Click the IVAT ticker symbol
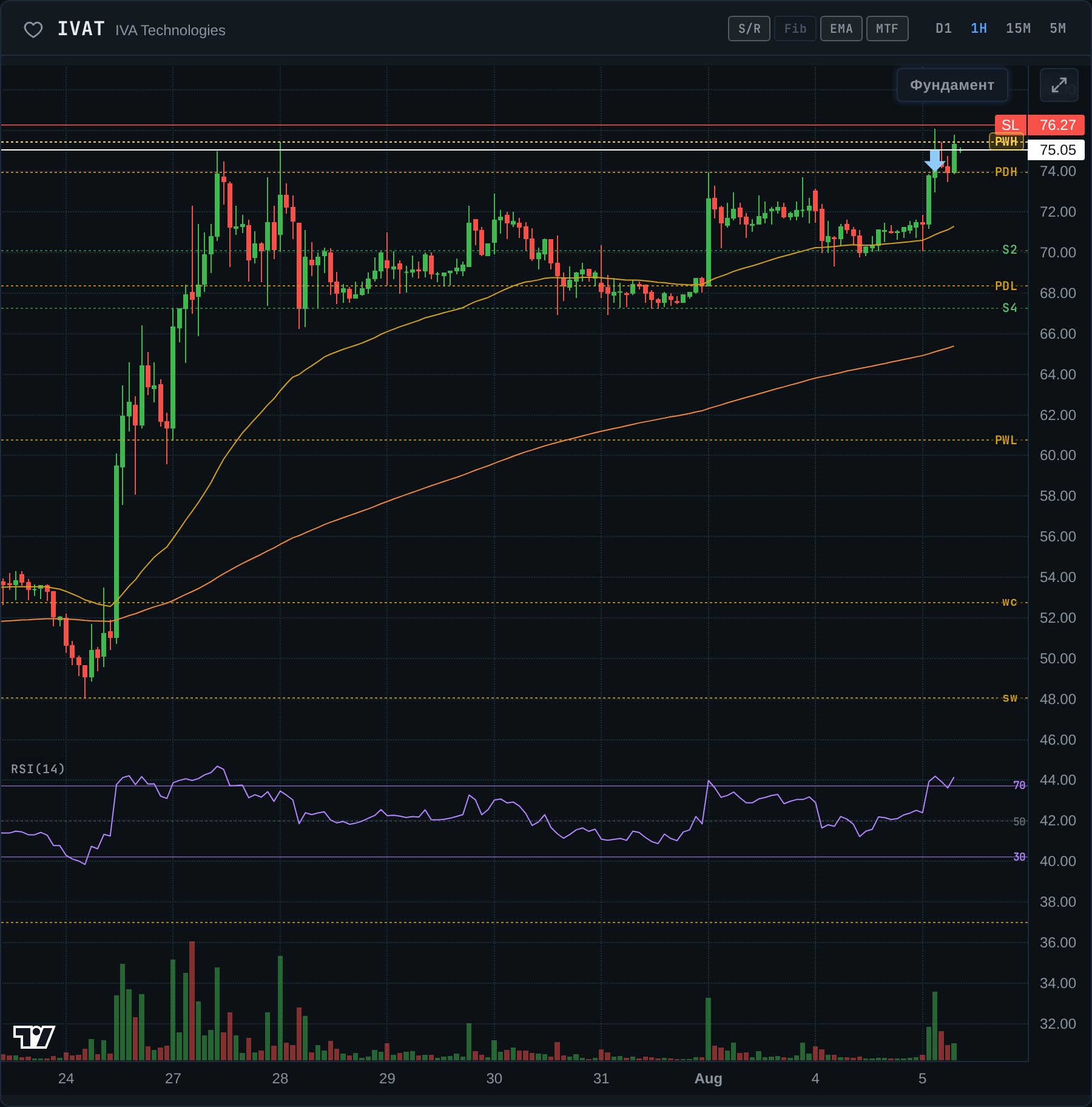Viewport: 1092px width, 1107px height. coord(81,29)
